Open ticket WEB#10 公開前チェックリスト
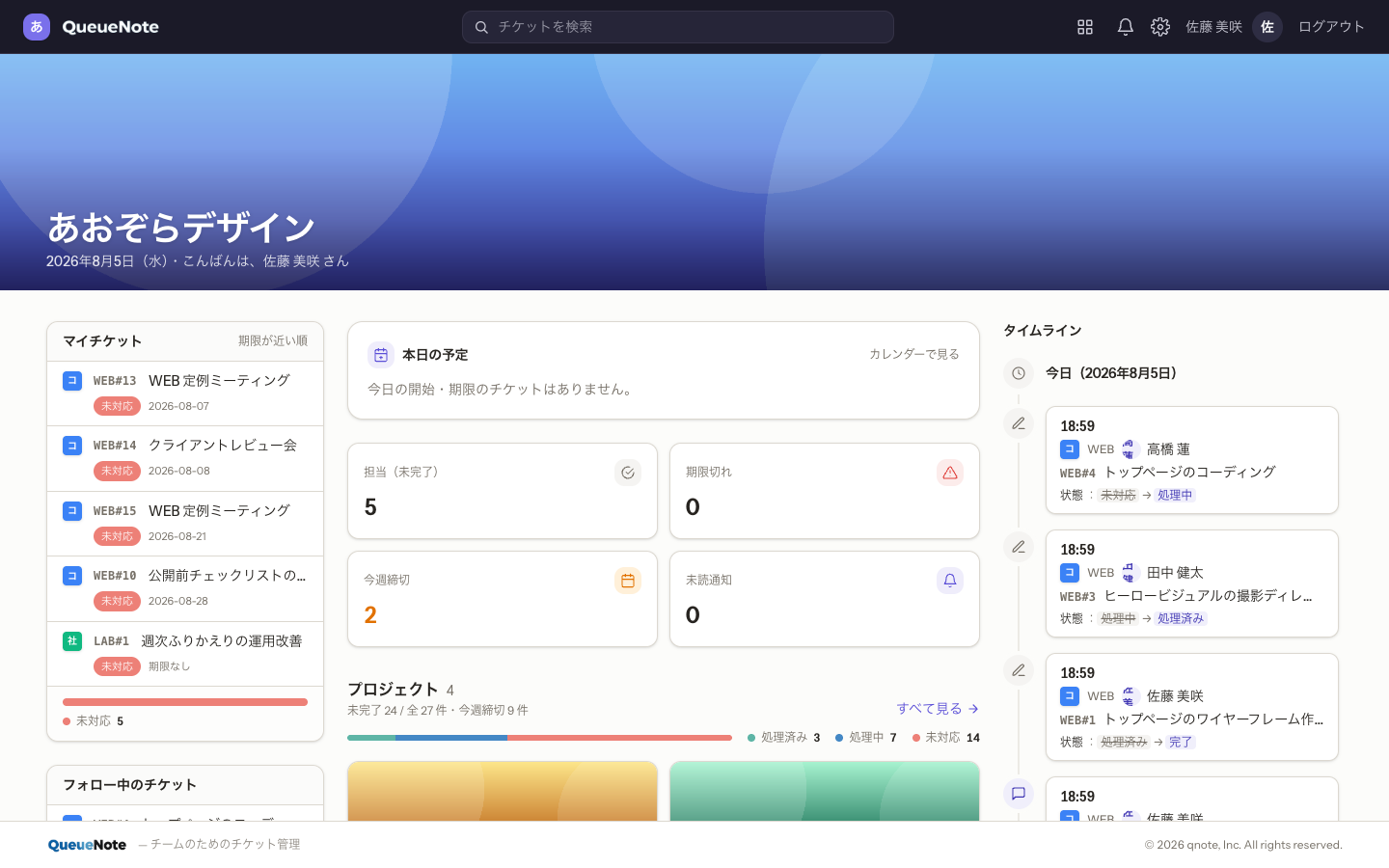 [185, 588]
